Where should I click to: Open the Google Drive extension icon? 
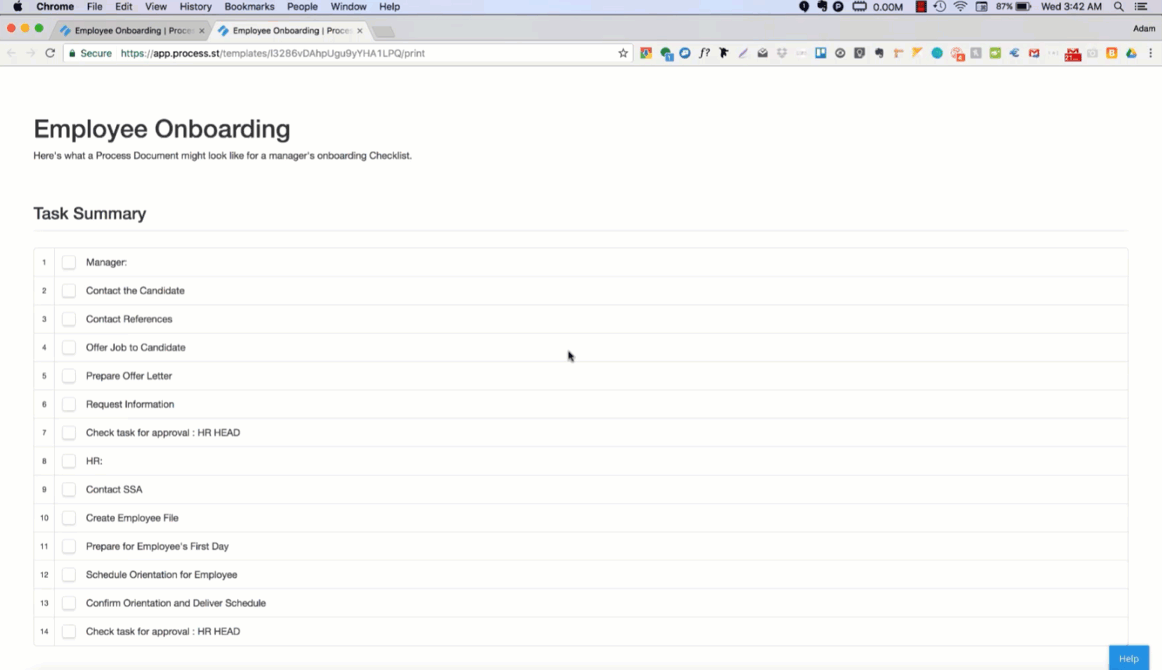coord(1131,53)
